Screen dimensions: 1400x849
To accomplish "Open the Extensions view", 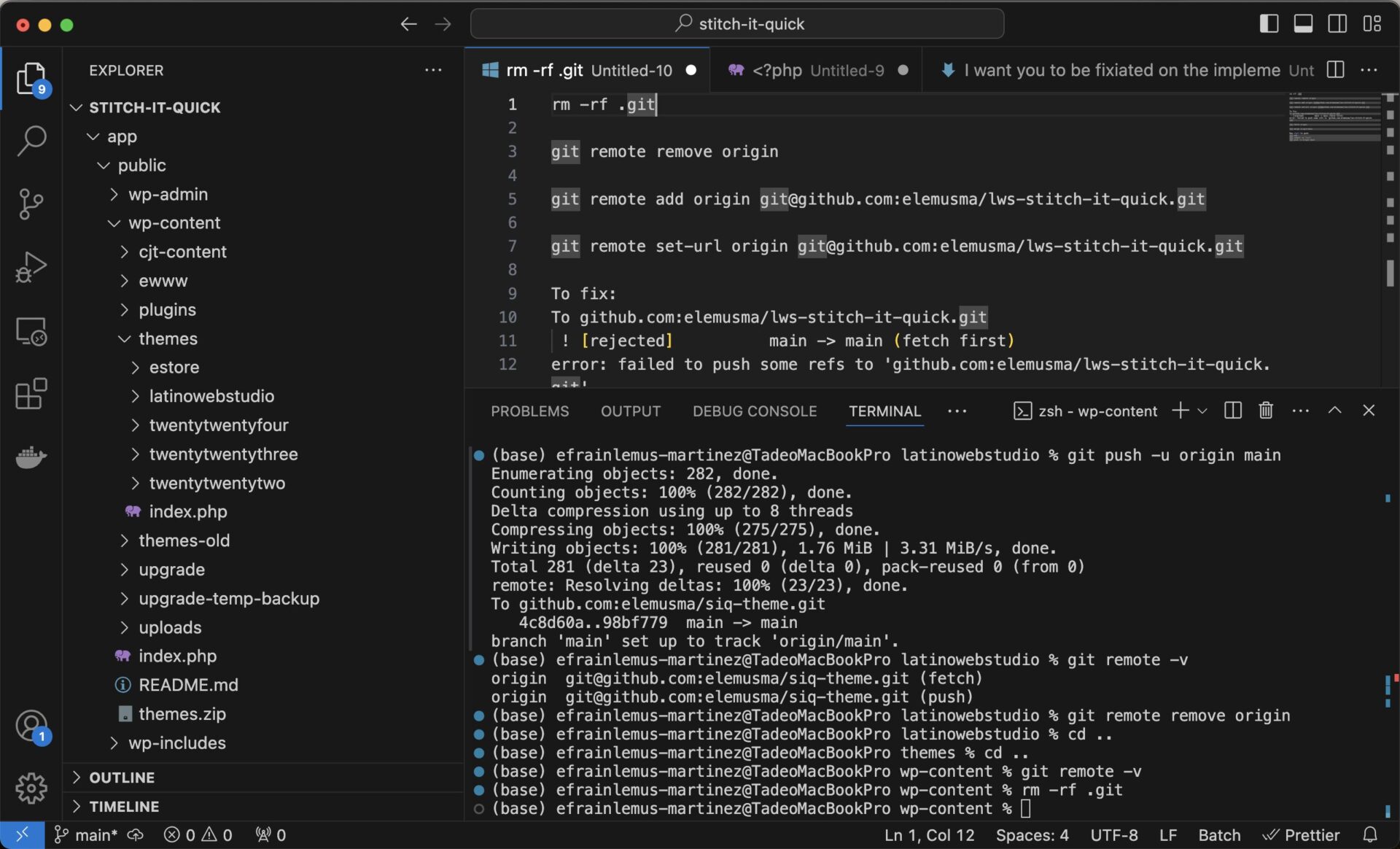I will pos(31,395).
